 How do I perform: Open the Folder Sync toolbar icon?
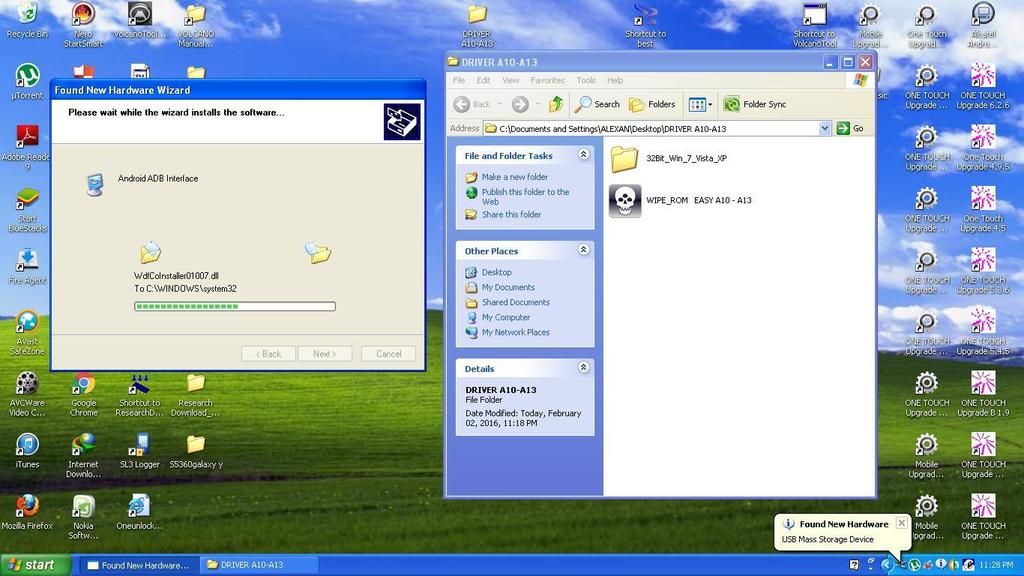[x=754, y=104]
